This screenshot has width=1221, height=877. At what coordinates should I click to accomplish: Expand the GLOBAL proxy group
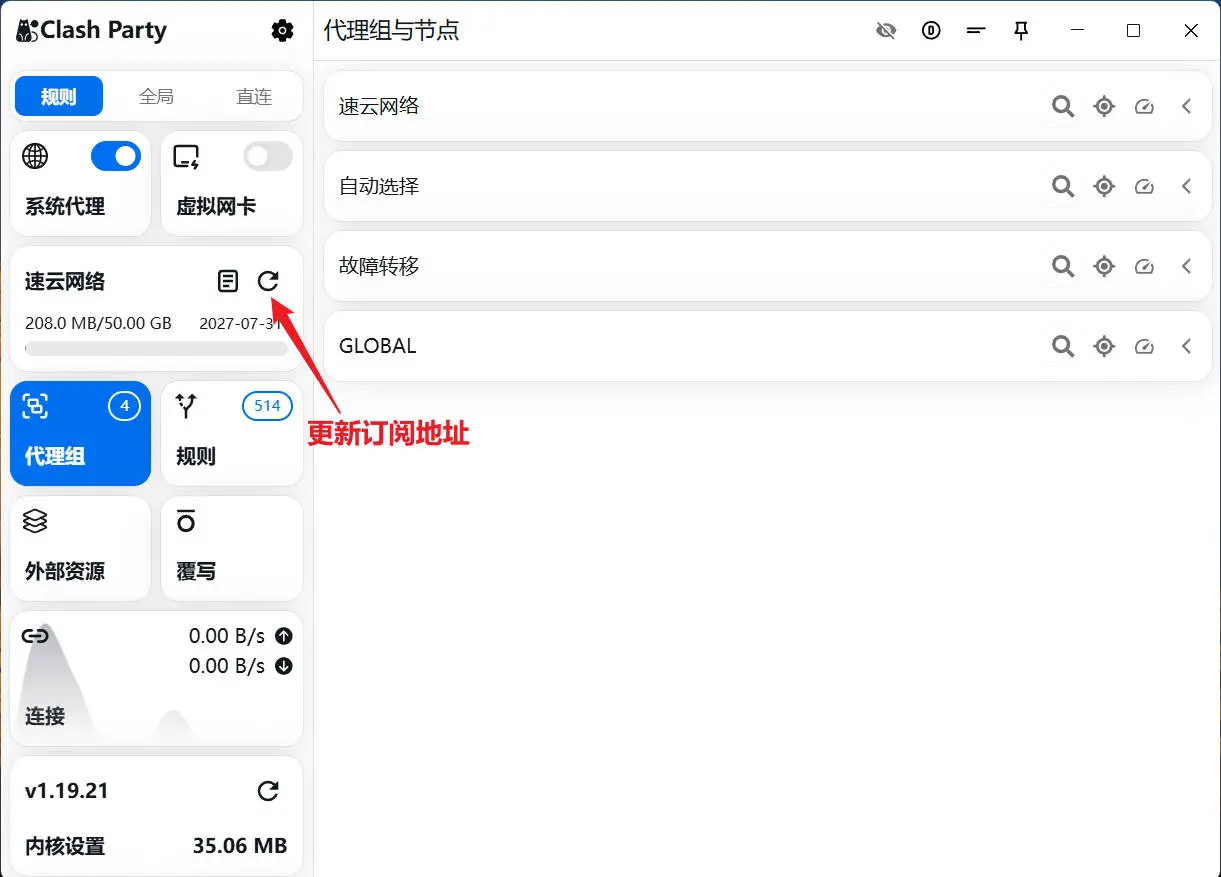click(1186, 346)
